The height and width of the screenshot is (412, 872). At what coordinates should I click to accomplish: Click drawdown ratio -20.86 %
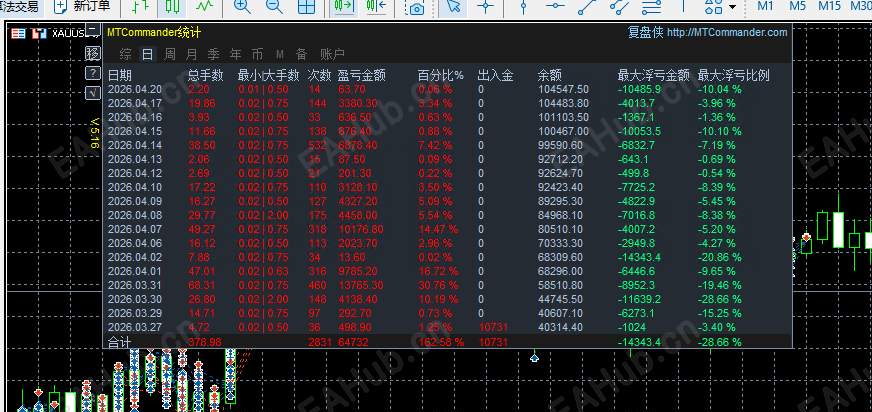click(x=720, y=257)
